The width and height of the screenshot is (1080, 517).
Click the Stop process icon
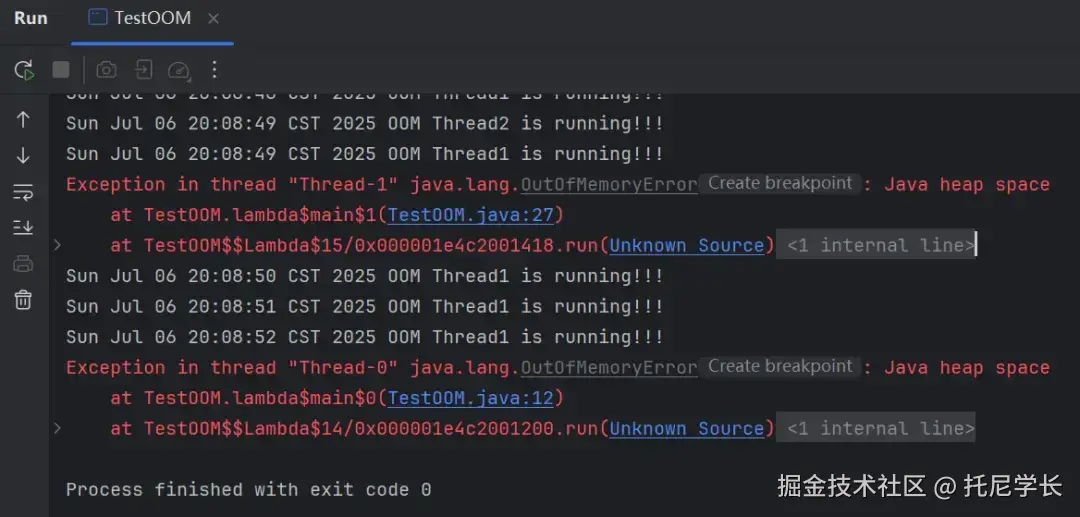pyautogui.click(x=61, y=70)
